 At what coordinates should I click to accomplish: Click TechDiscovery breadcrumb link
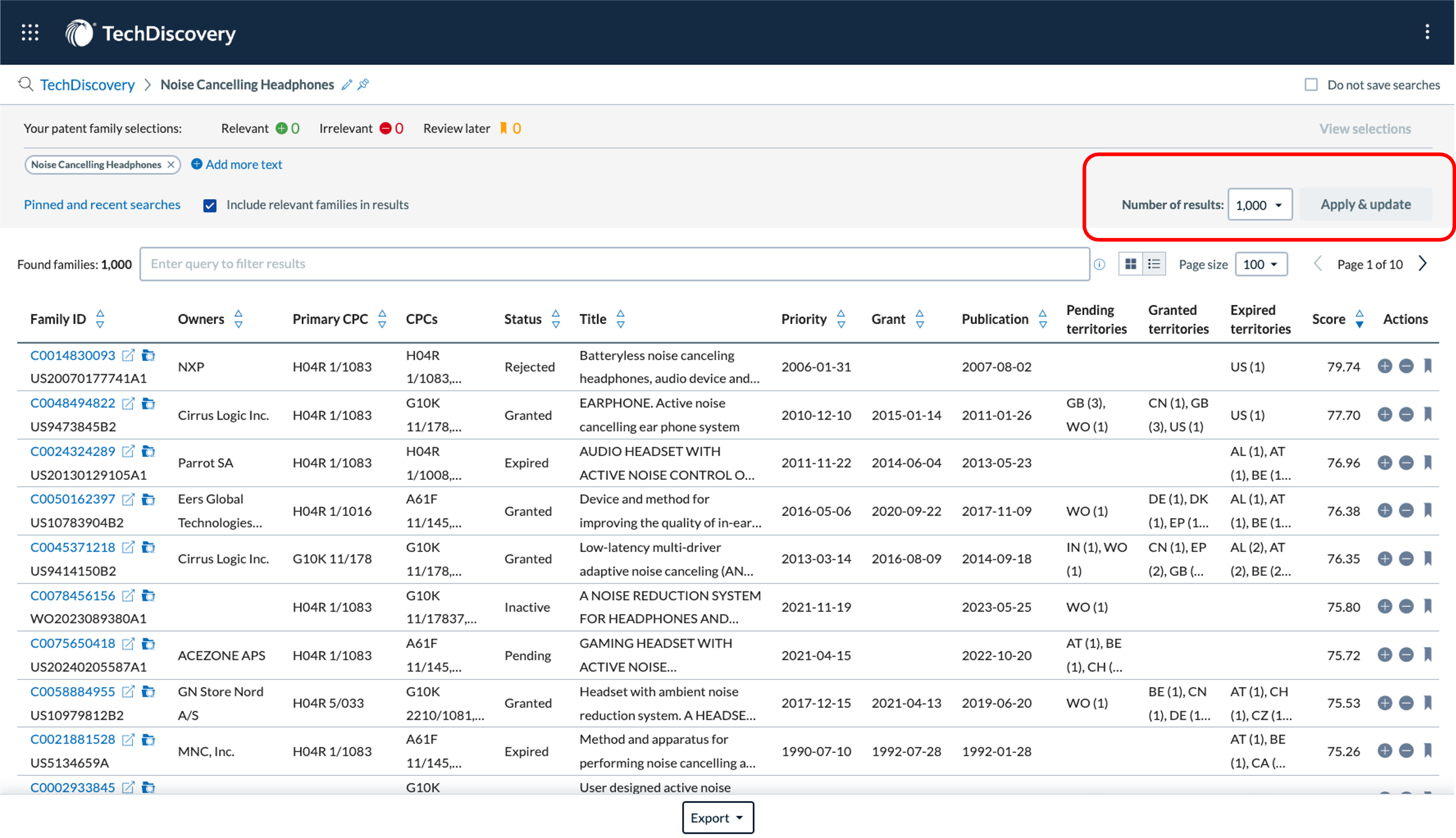click(88, 84)
